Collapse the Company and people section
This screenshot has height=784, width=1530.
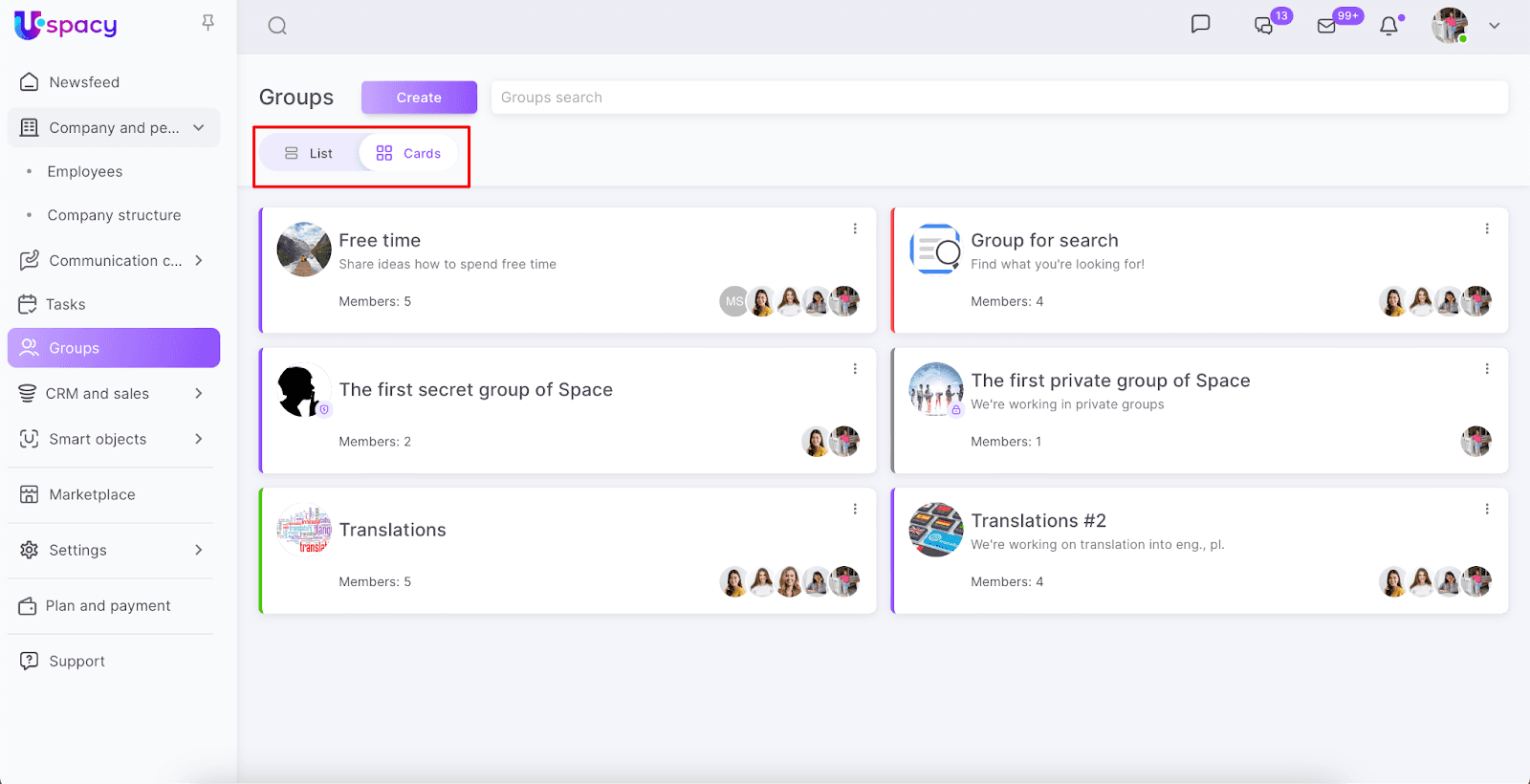199,128
